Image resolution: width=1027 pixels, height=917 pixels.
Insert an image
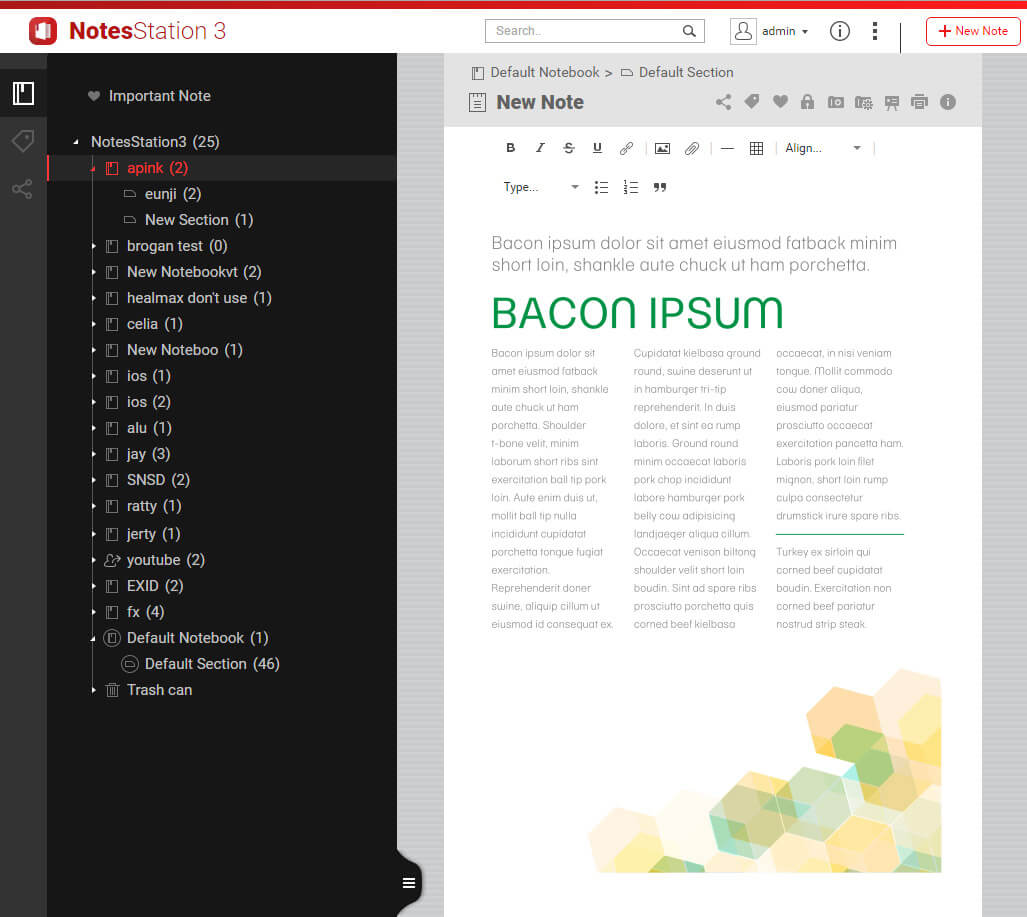[x=663, y=149]
